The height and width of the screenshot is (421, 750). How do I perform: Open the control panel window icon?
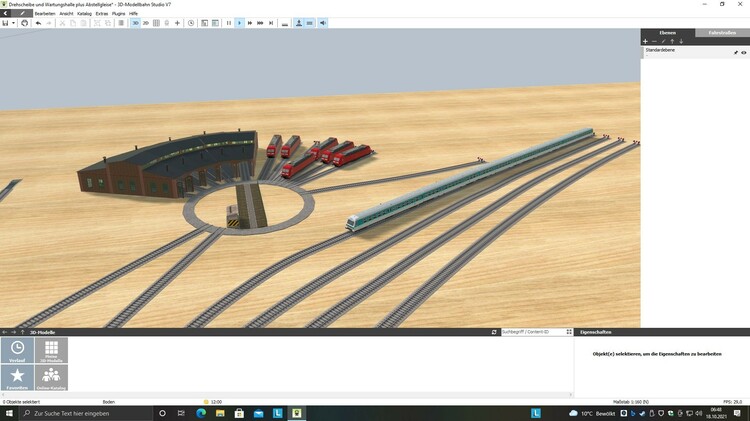tap(215, 23)
